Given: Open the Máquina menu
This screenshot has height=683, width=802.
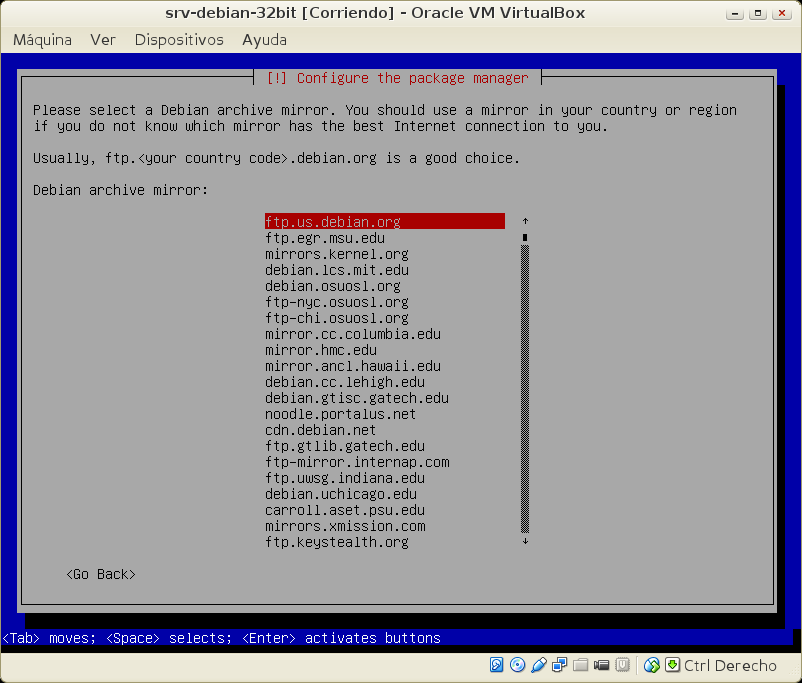Looking at the screenshot, I should tap(42, 40).
